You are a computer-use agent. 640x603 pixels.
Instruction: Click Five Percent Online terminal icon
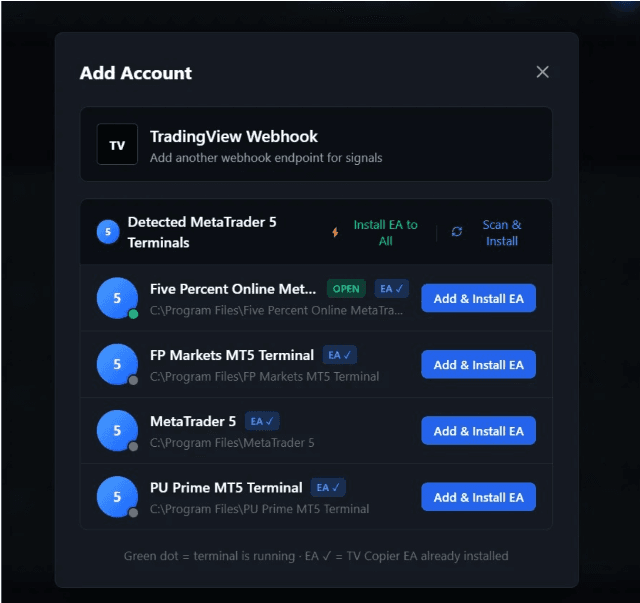tap(117, 298)
